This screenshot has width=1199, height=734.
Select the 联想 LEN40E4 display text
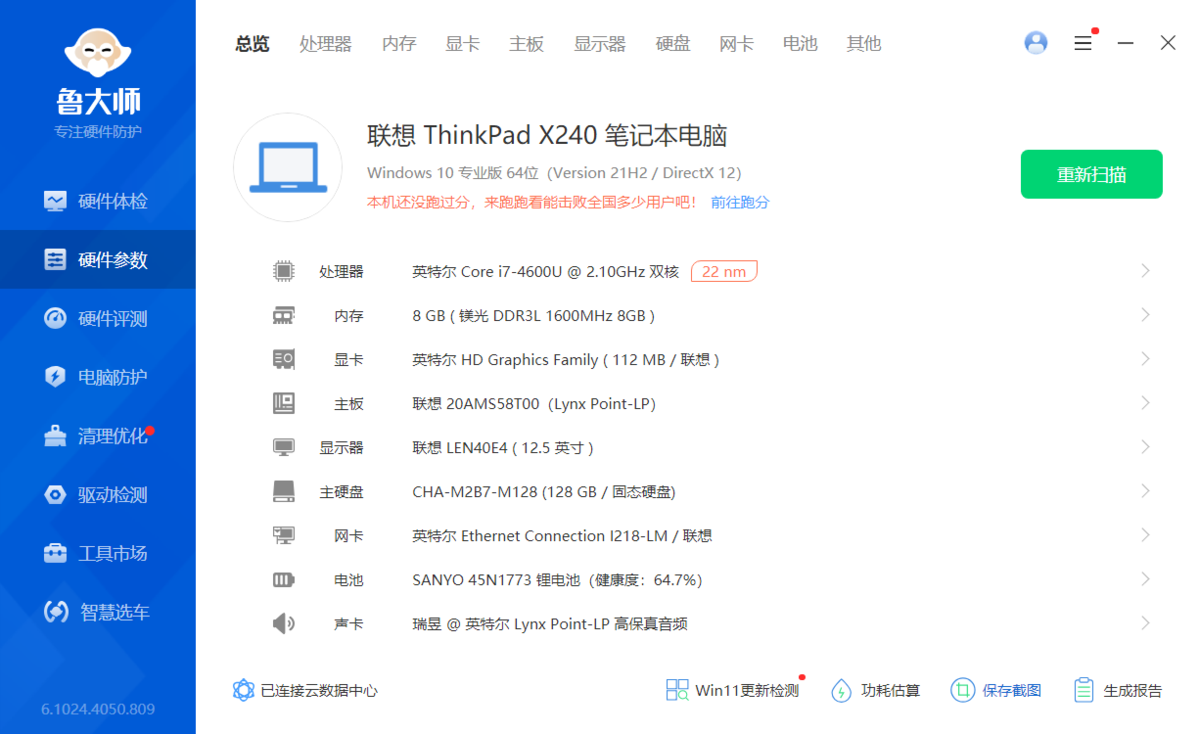click(x=502, y=447)
